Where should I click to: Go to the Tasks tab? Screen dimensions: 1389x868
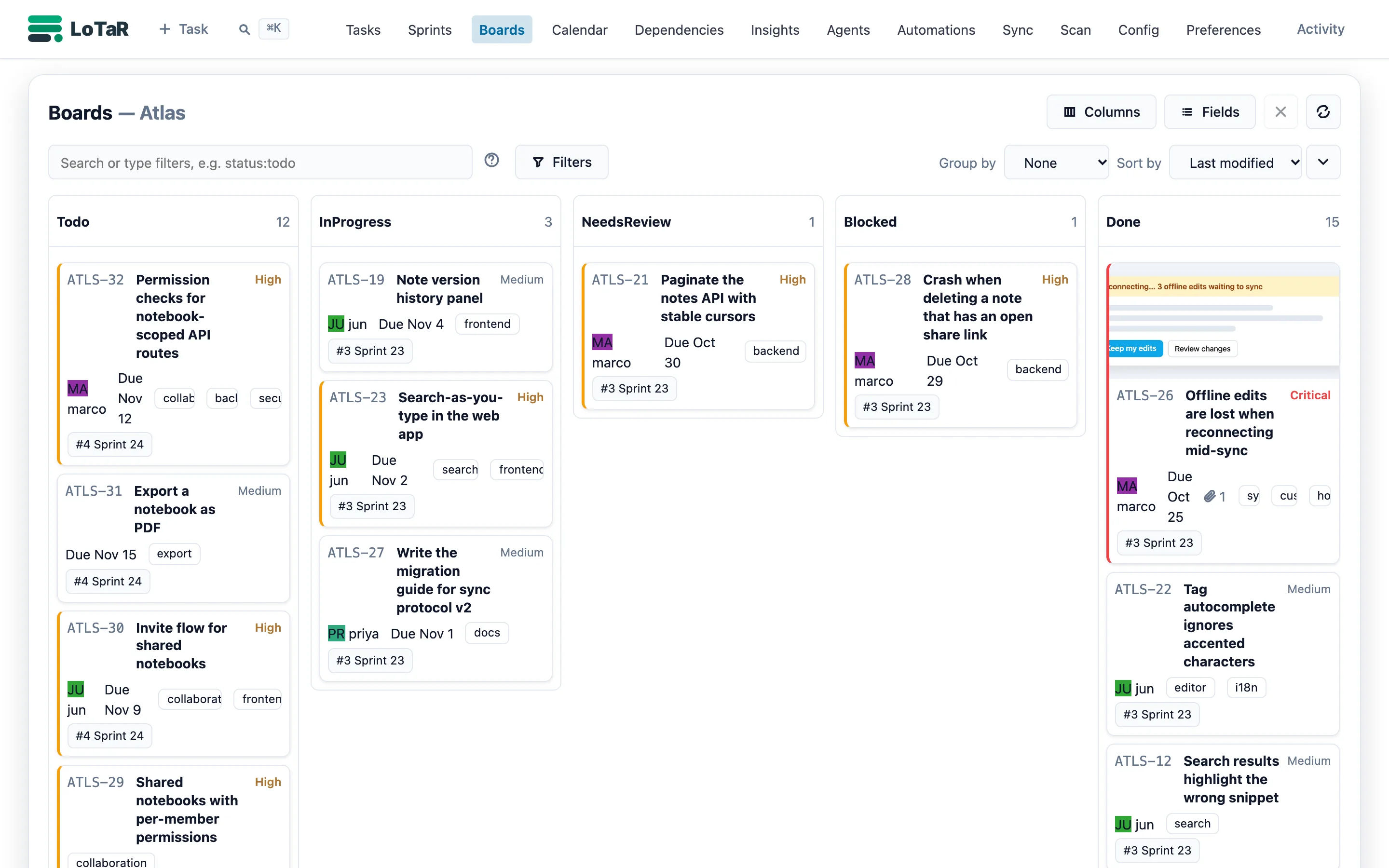click(x=363, y=29)
